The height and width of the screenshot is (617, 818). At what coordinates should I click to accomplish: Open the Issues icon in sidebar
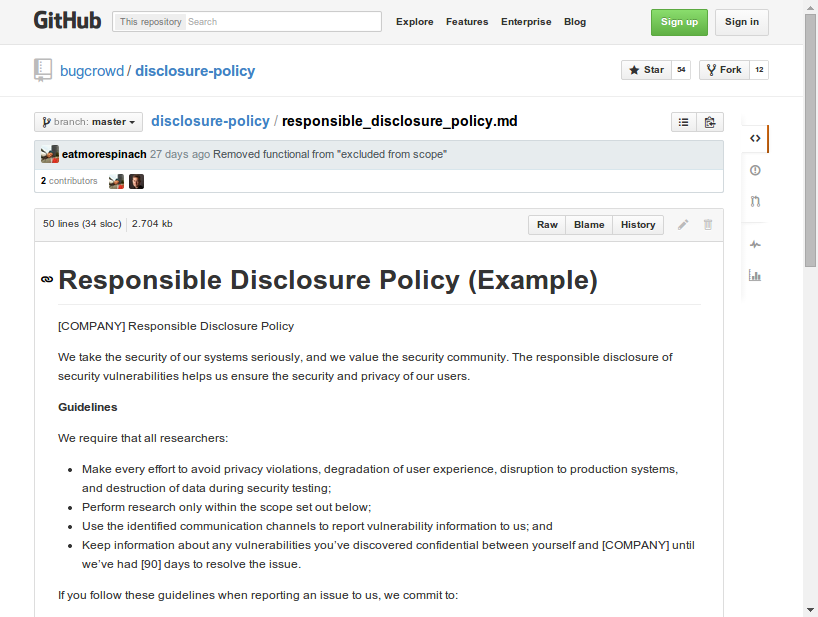click(x=755, y=171)
